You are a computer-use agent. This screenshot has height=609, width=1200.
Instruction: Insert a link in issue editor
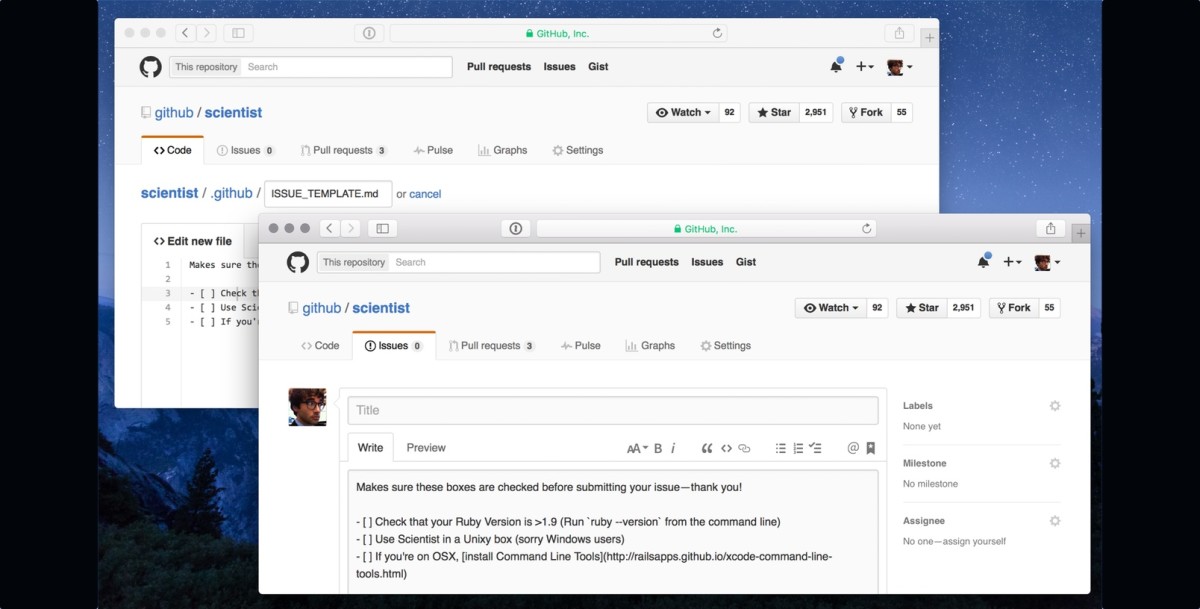[744, 449]
